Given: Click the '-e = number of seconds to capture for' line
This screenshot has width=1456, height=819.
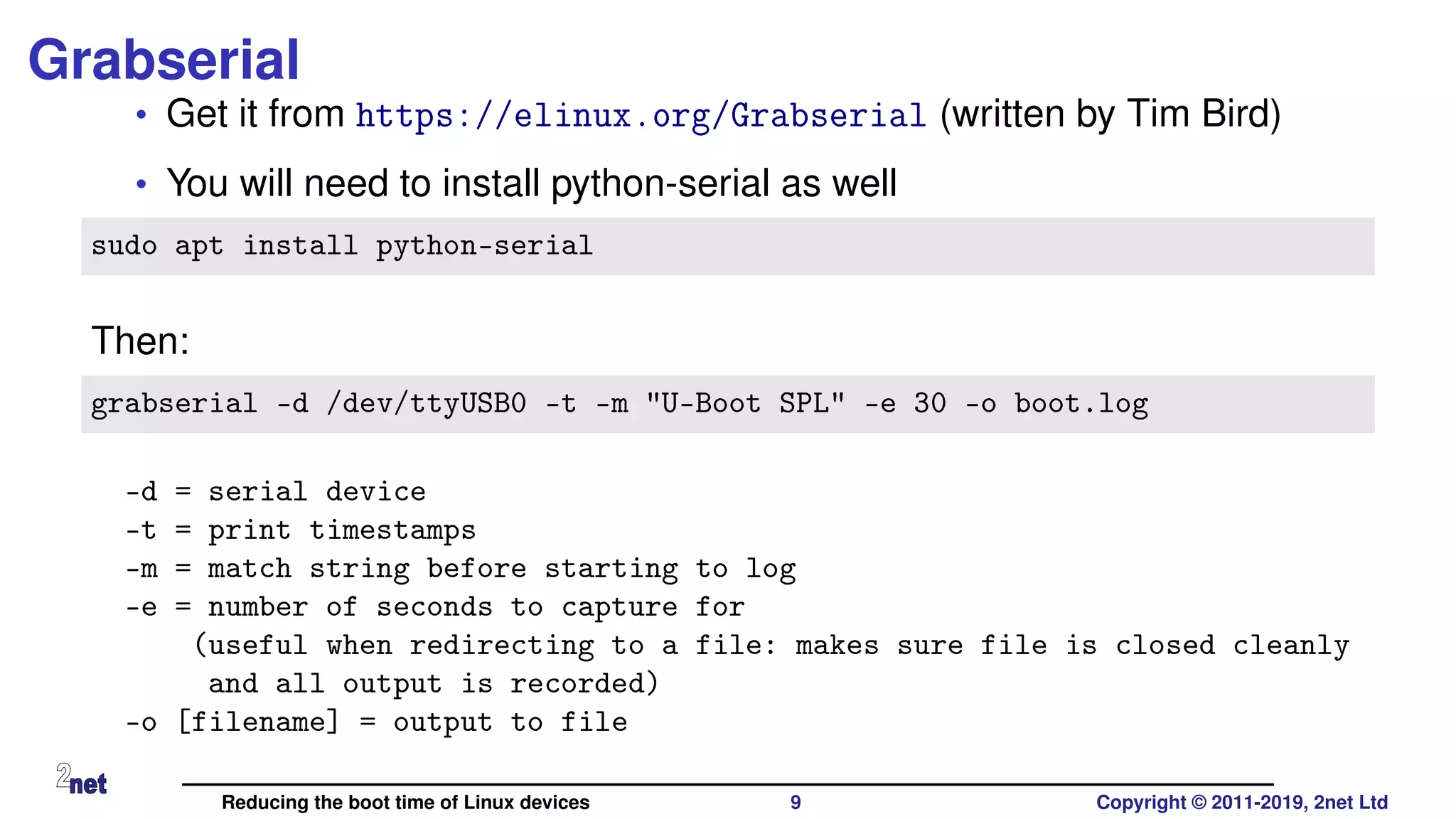Looking at the screenshot, I should (x=435, y=607).
